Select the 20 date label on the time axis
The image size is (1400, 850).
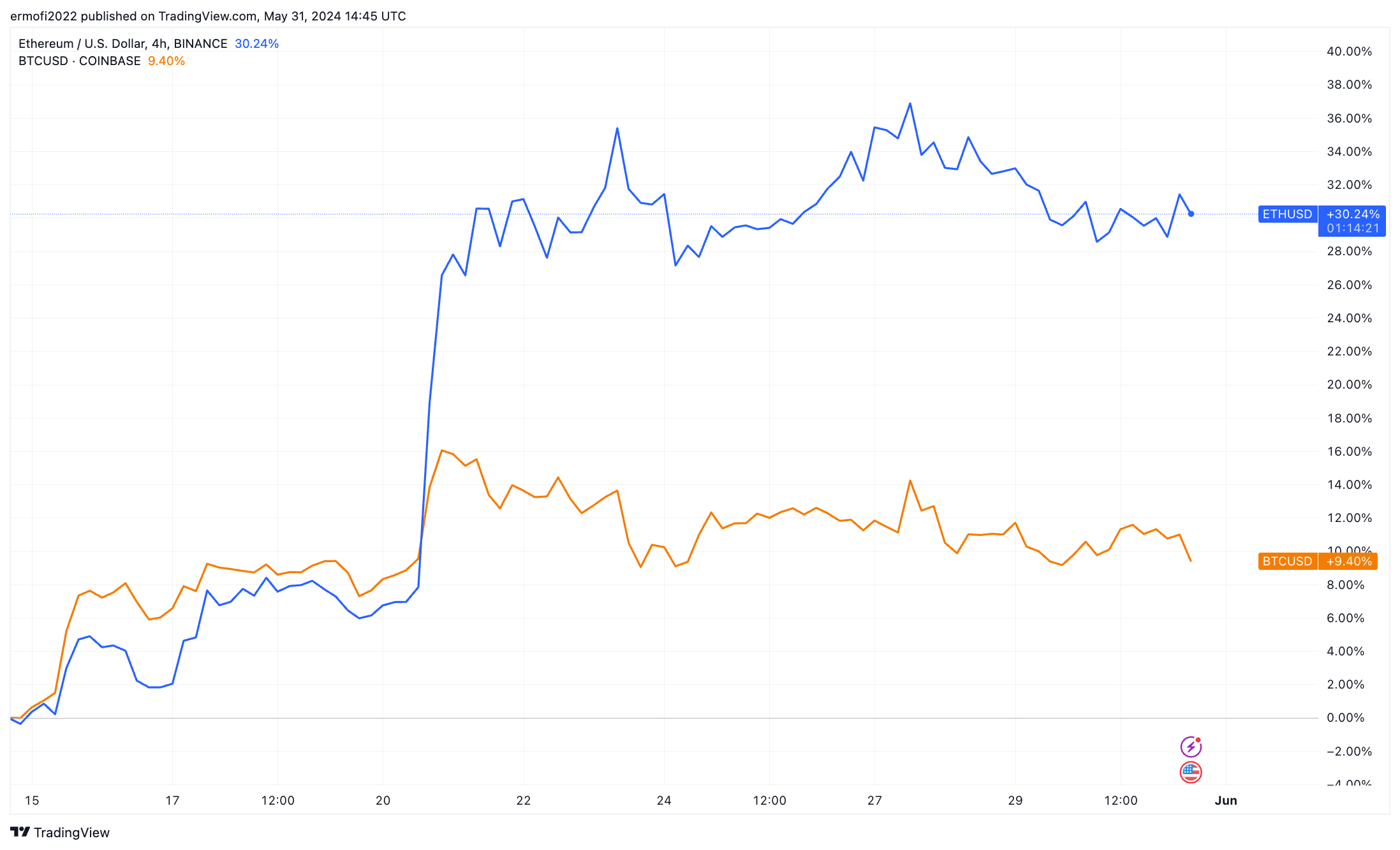coord(383,800)
